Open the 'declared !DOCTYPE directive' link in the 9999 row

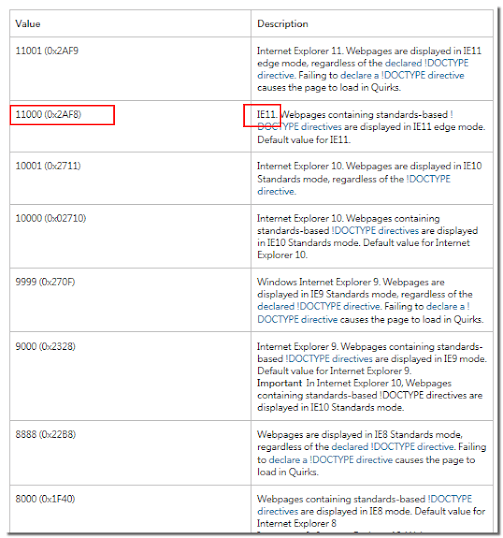click(x=318, y=306)
